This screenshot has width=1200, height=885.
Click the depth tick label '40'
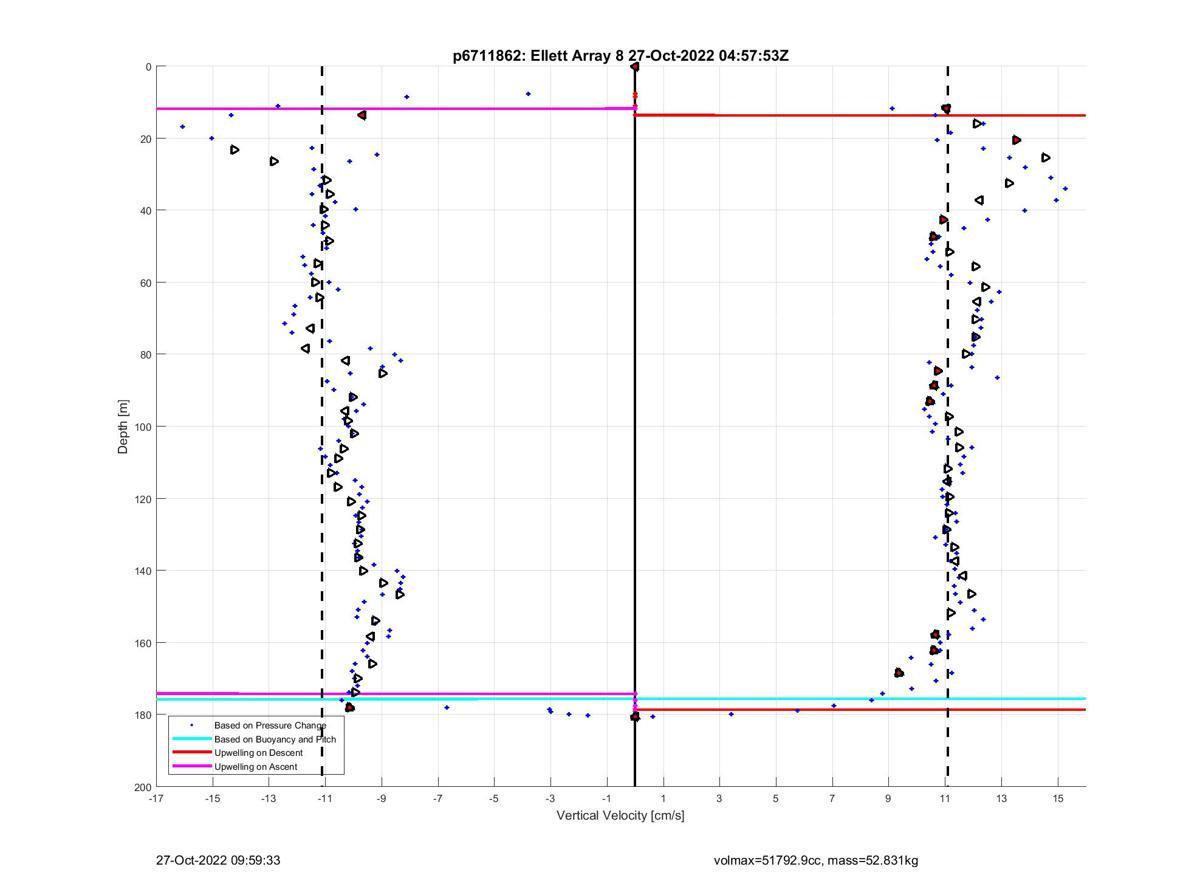click(145, 211)
